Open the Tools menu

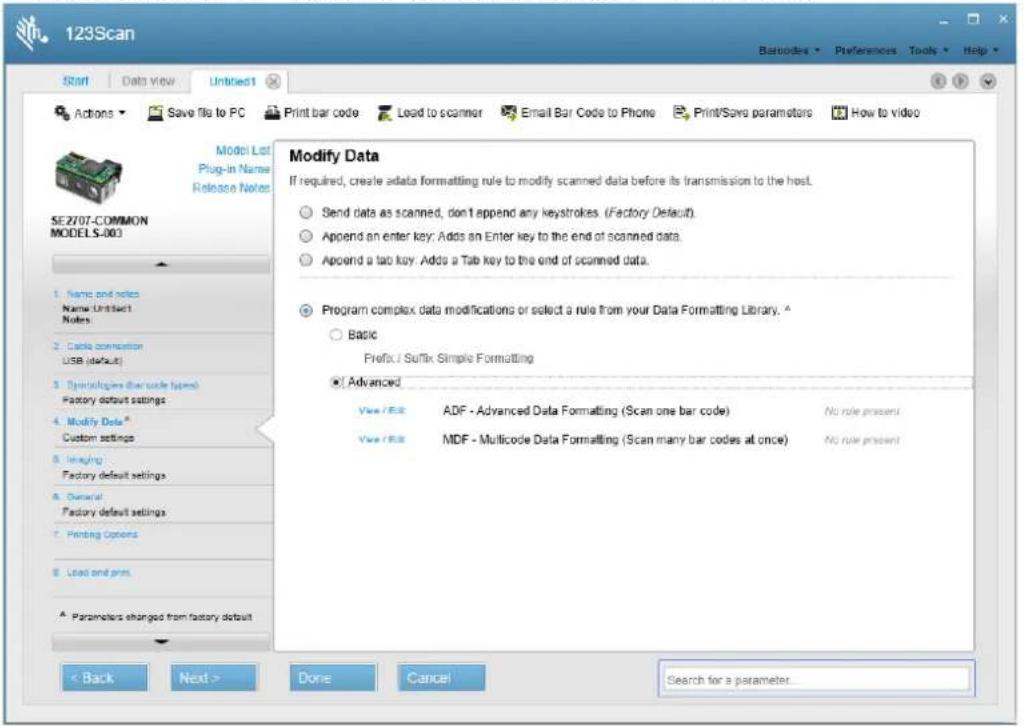(x=928, y=50)
